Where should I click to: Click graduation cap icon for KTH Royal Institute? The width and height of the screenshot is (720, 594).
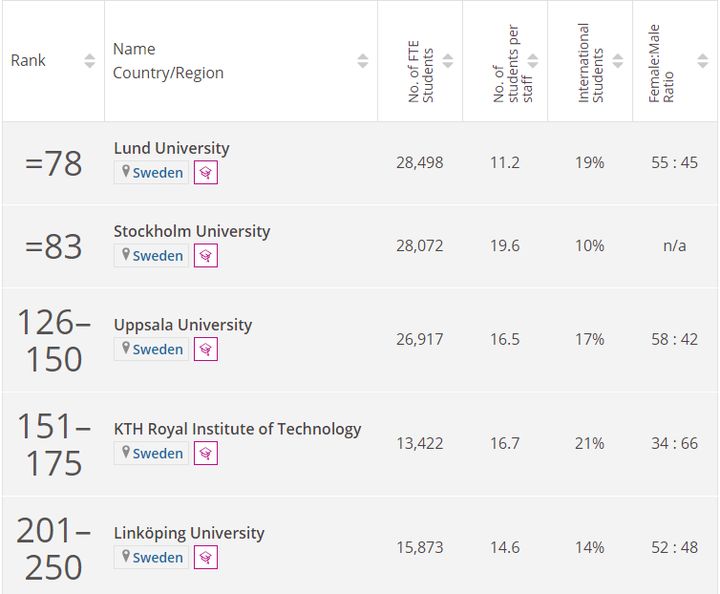(x=205, y=453)
